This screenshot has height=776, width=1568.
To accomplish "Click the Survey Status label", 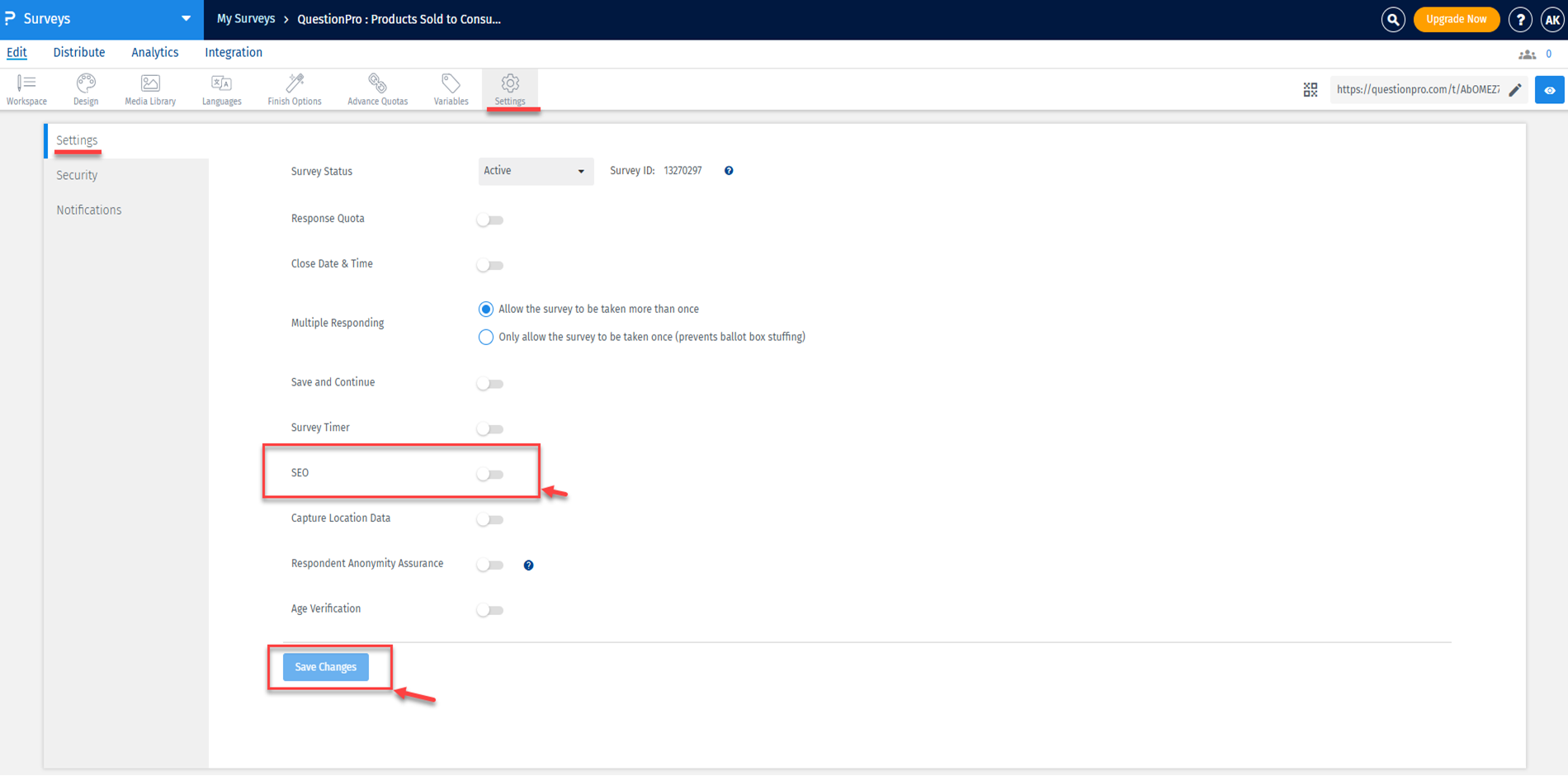I will coord(322,171).
